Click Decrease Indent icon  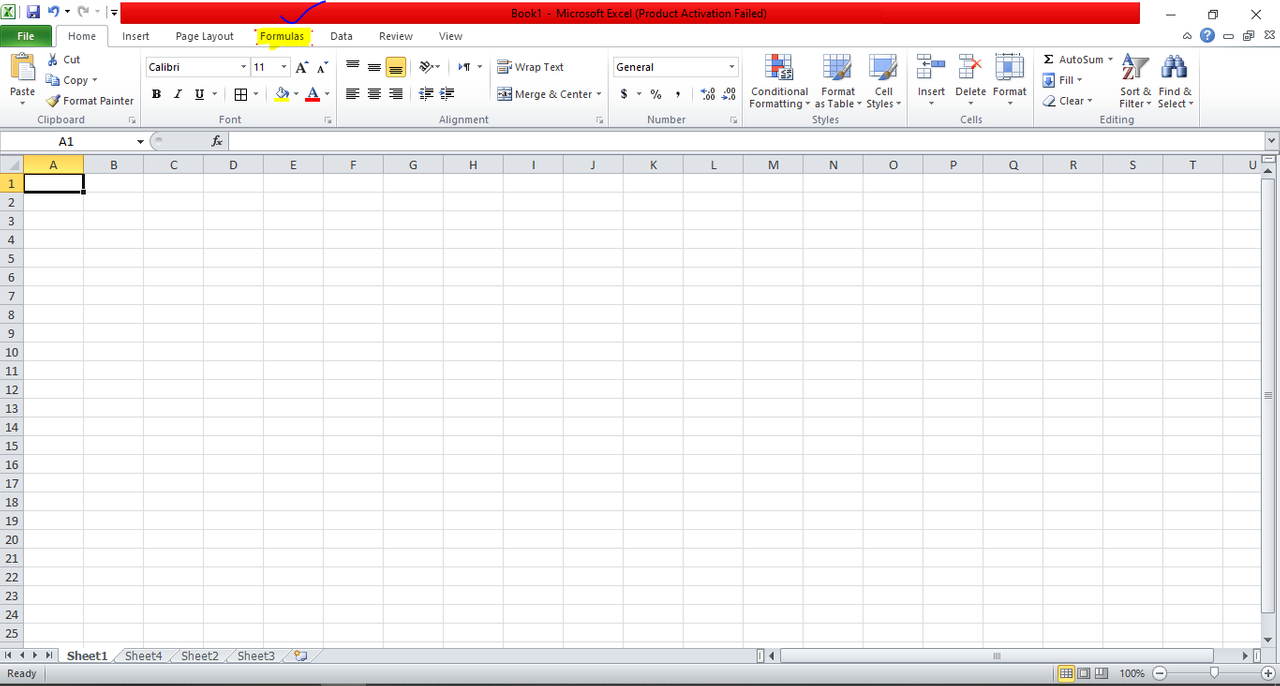pos(426,94)
